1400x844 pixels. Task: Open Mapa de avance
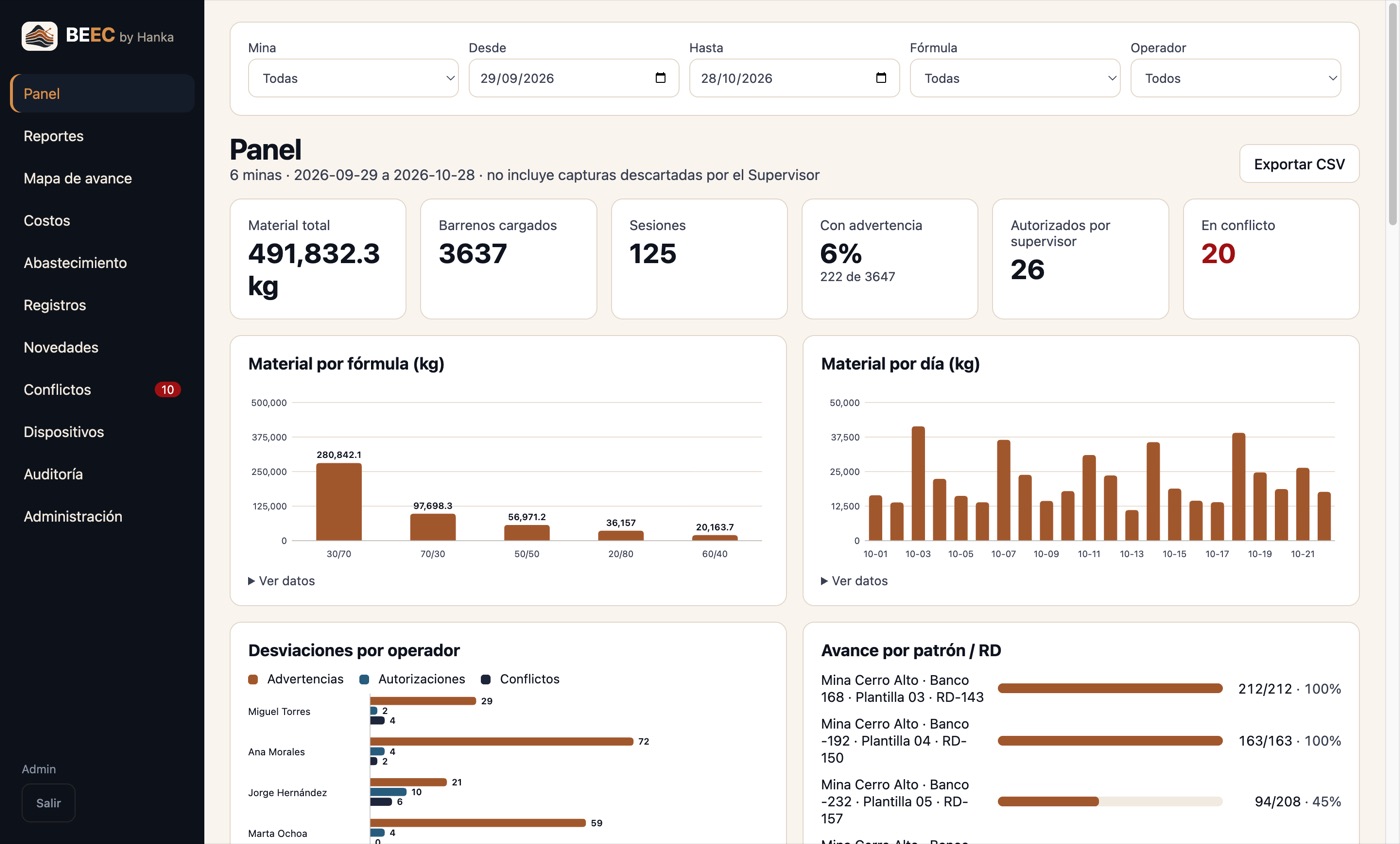[102, 178]
